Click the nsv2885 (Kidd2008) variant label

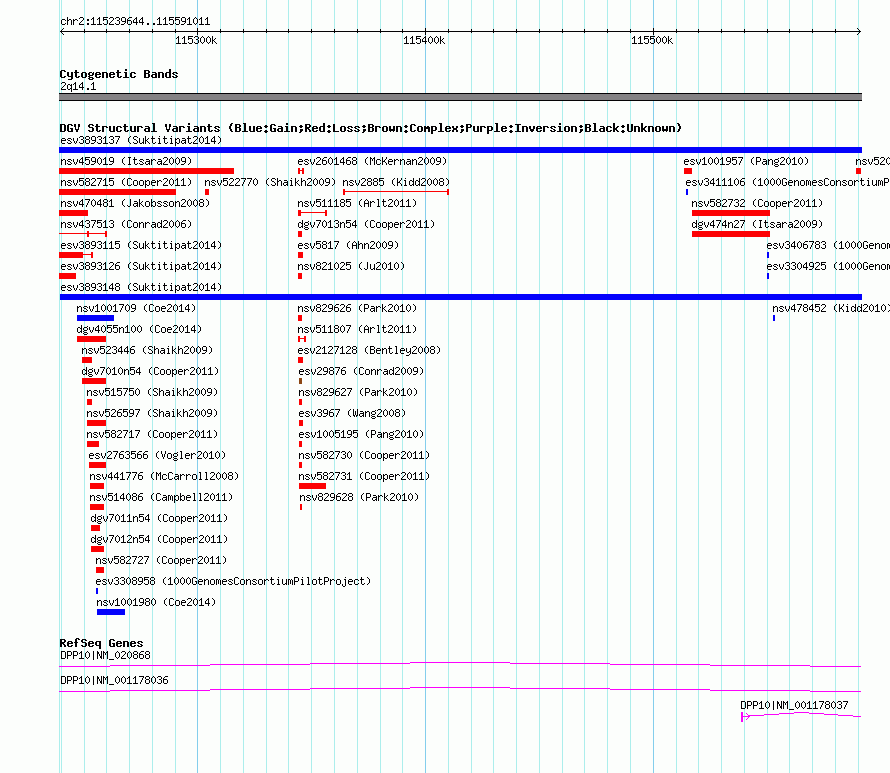(x=396, y=182)
